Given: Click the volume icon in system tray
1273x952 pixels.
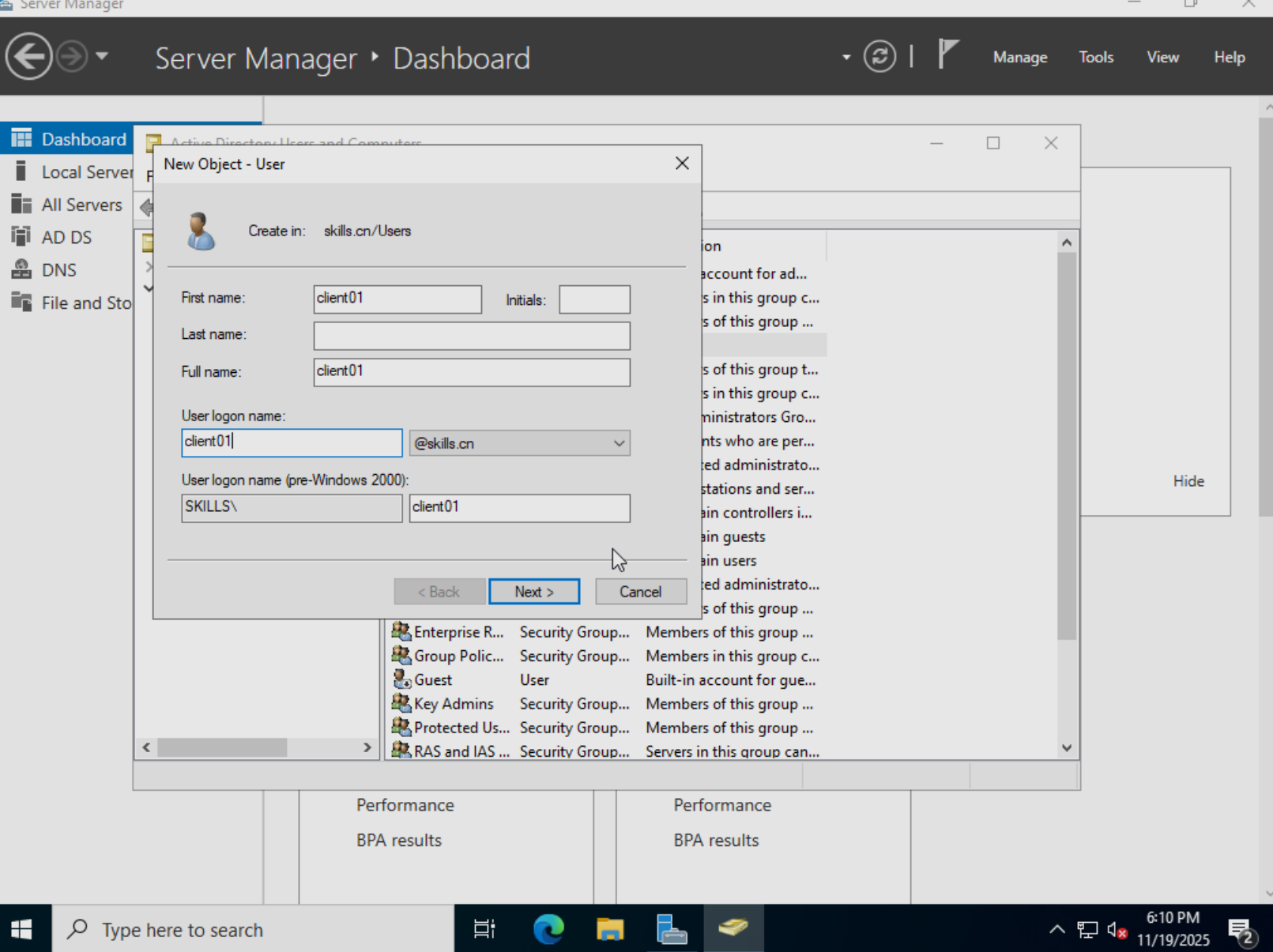Looking at the screenshot, I should (1117, 930).
